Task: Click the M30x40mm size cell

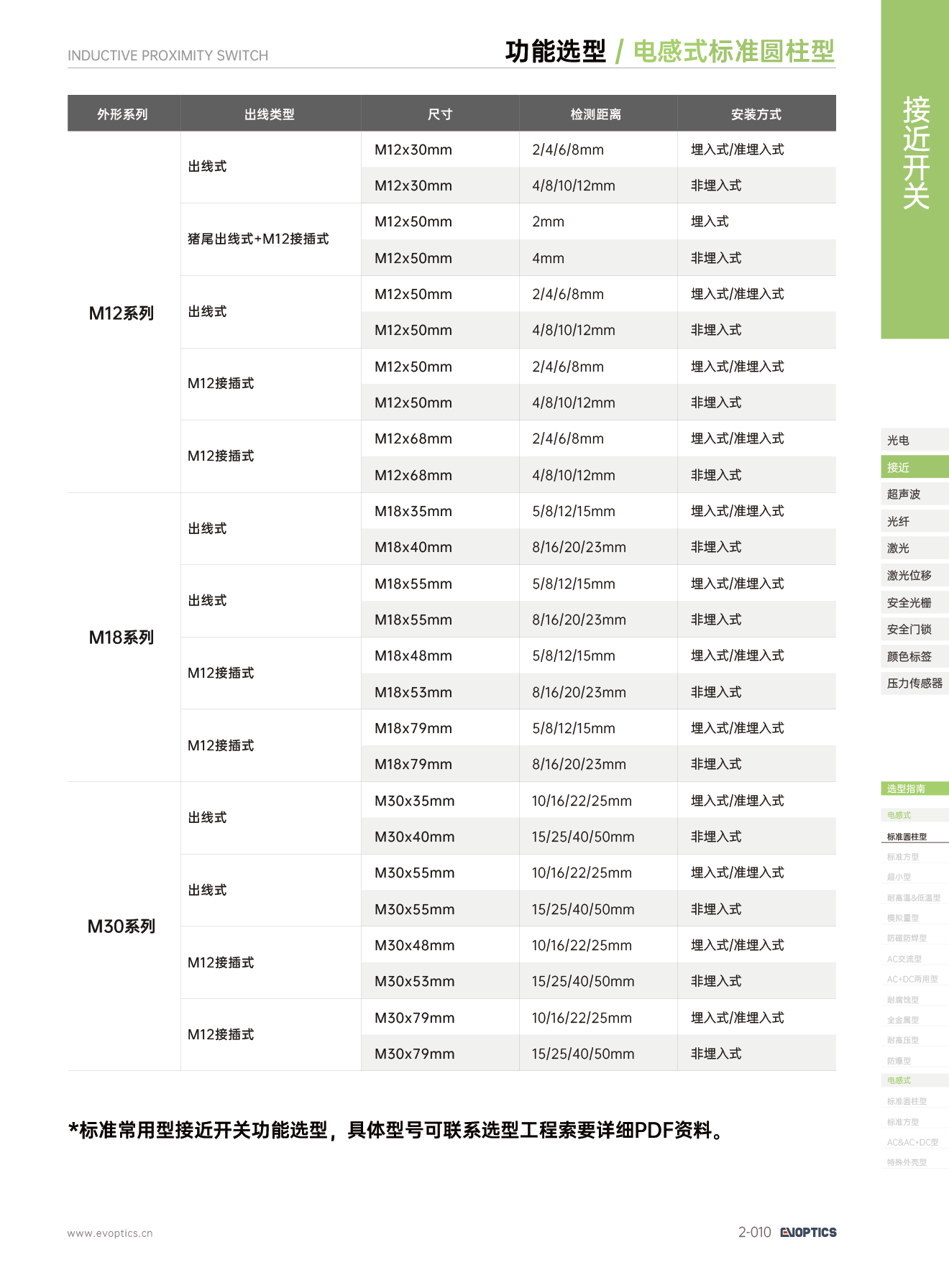Action: (440, 837)
